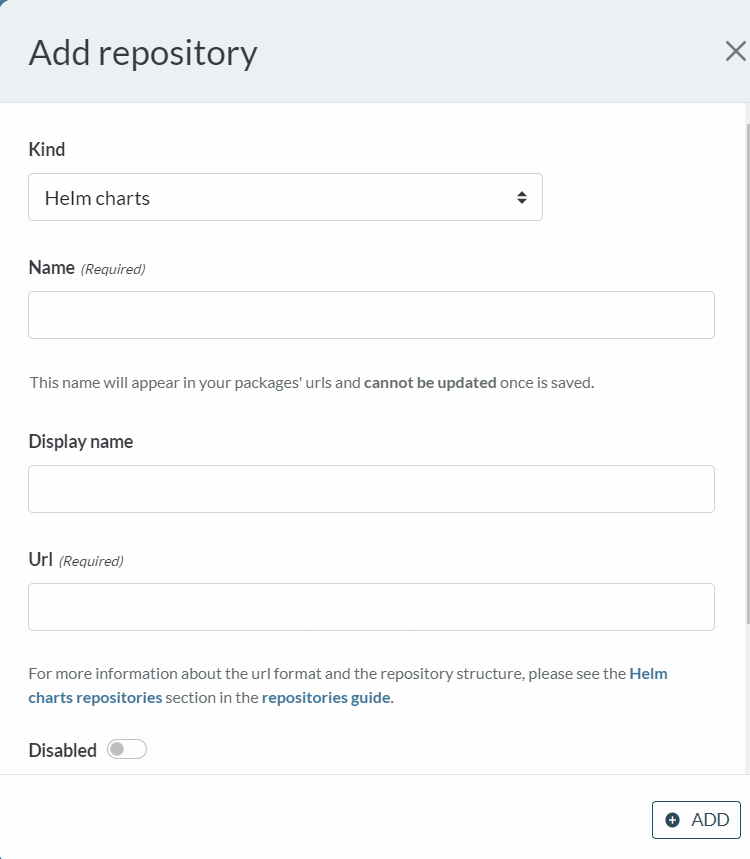Toggle the Disabled switch
Screen dimensions: 750x859
click(127, 749)
